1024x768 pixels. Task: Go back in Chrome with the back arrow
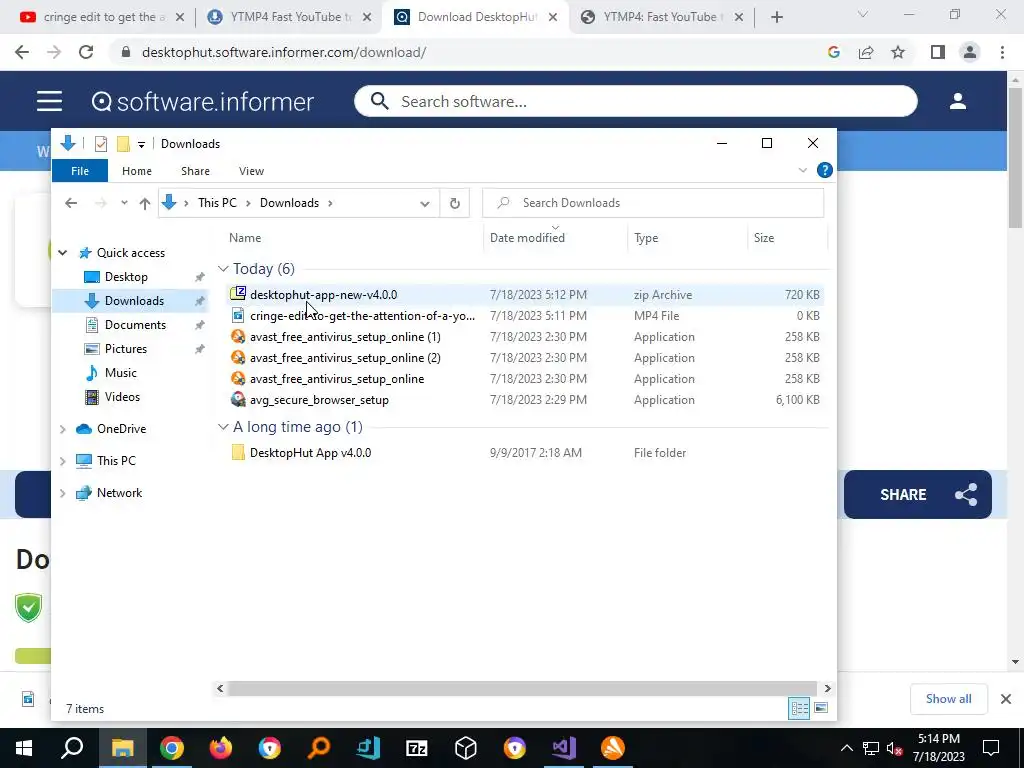click(x=22, y=52)
